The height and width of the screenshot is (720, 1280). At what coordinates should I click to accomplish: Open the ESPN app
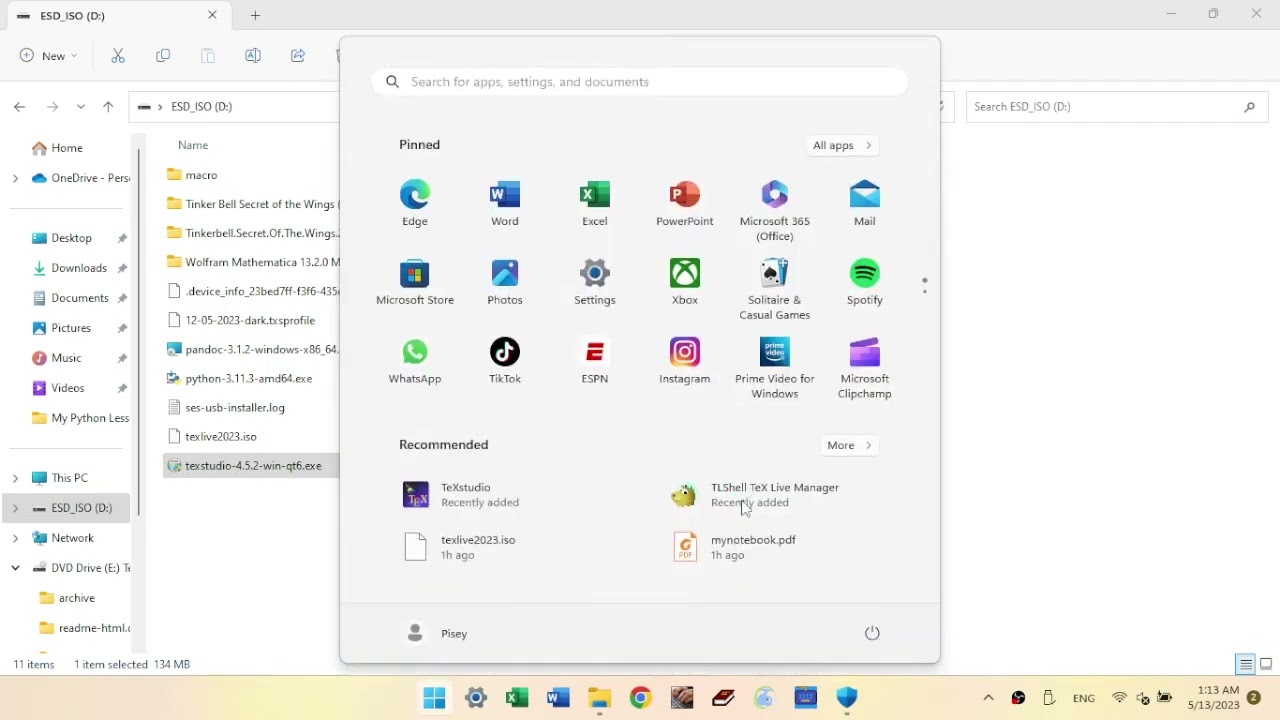tap(595, 361)
